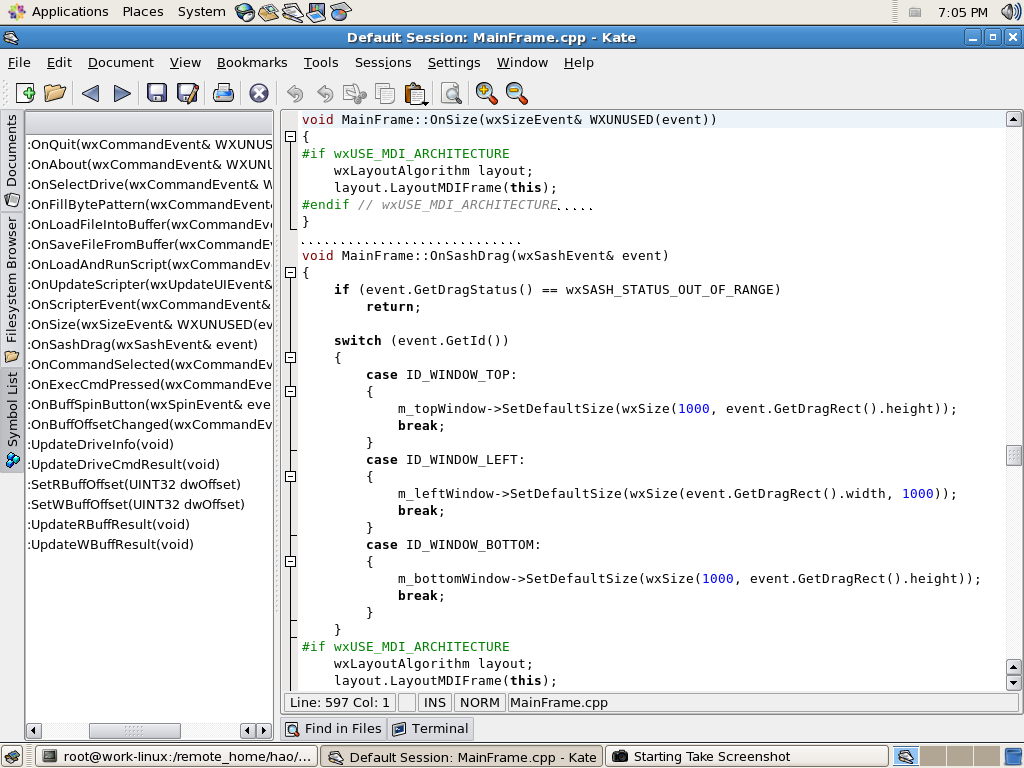Viewport: 1024px width, 768px height.
Task: Zoom out of the editor text
Action: click(517, 93)
